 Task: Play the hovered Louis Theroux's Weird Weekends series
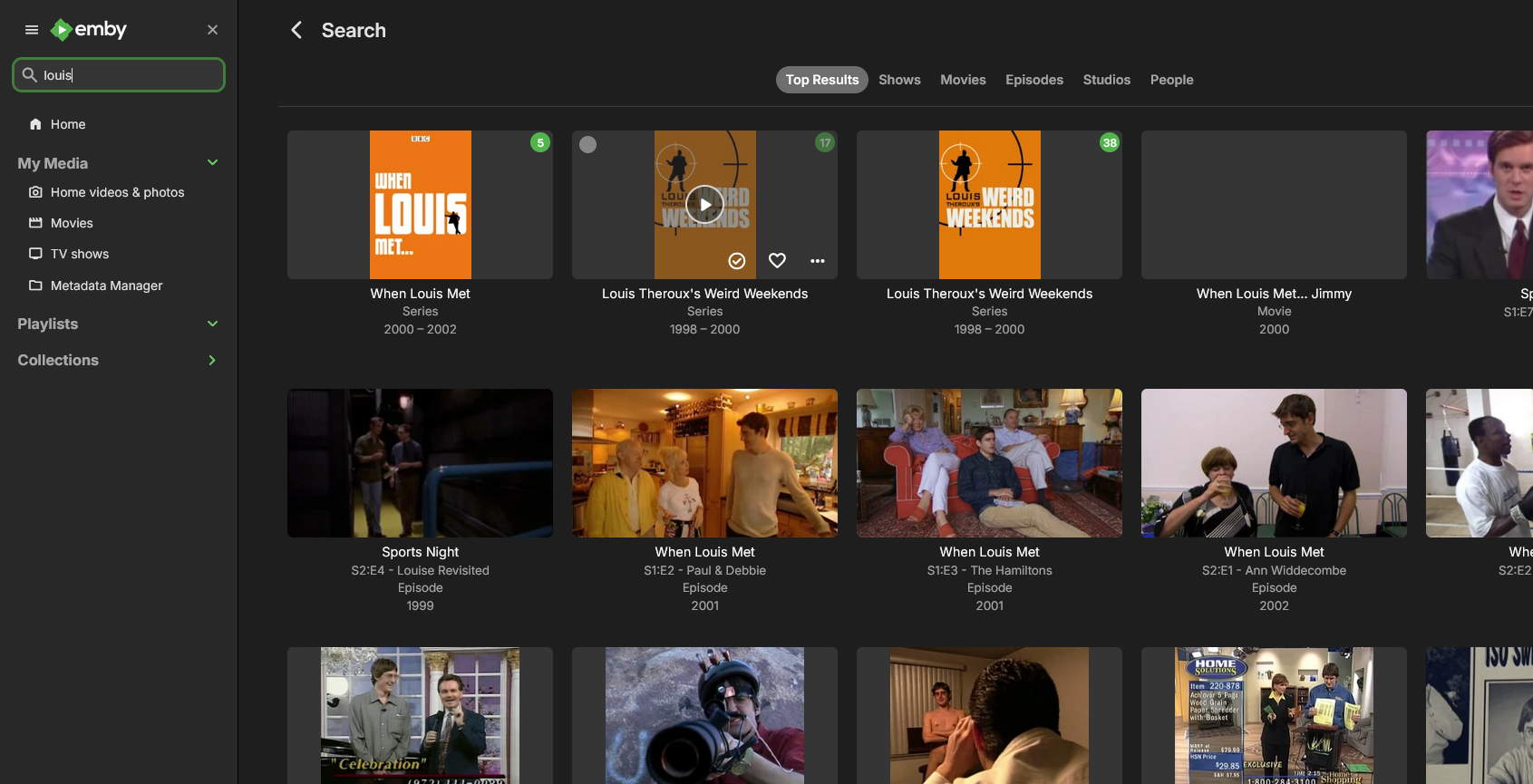click(705, 205)
